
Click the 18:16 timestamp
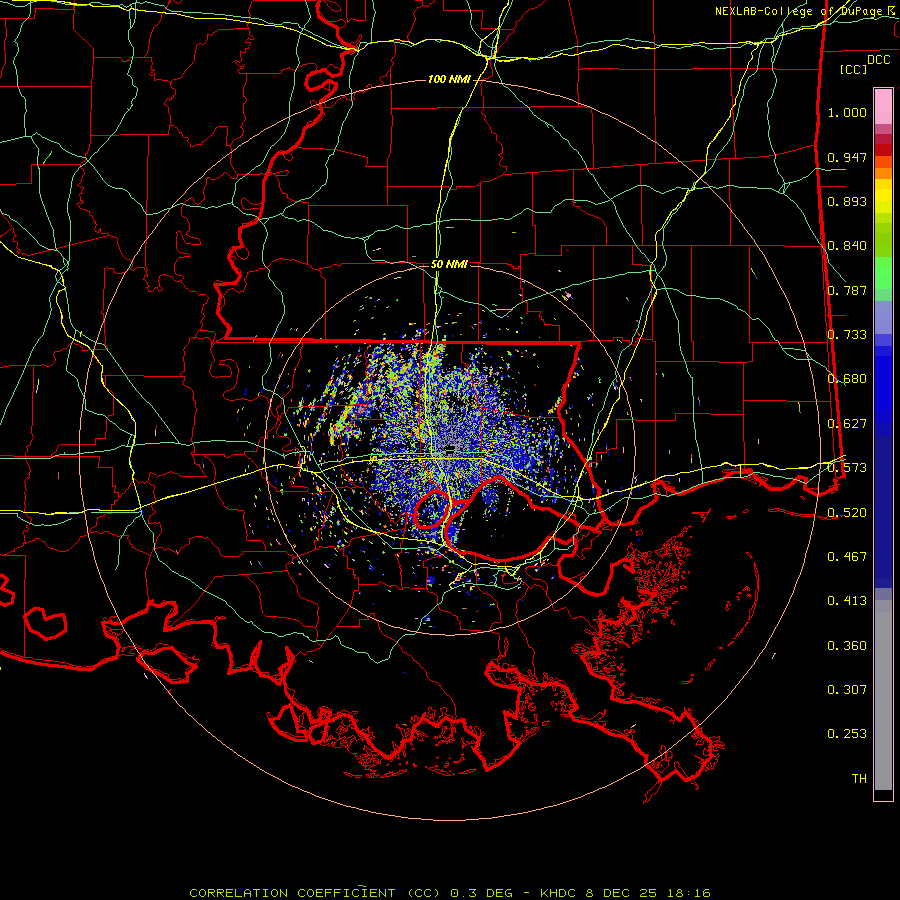coord(689,893)
